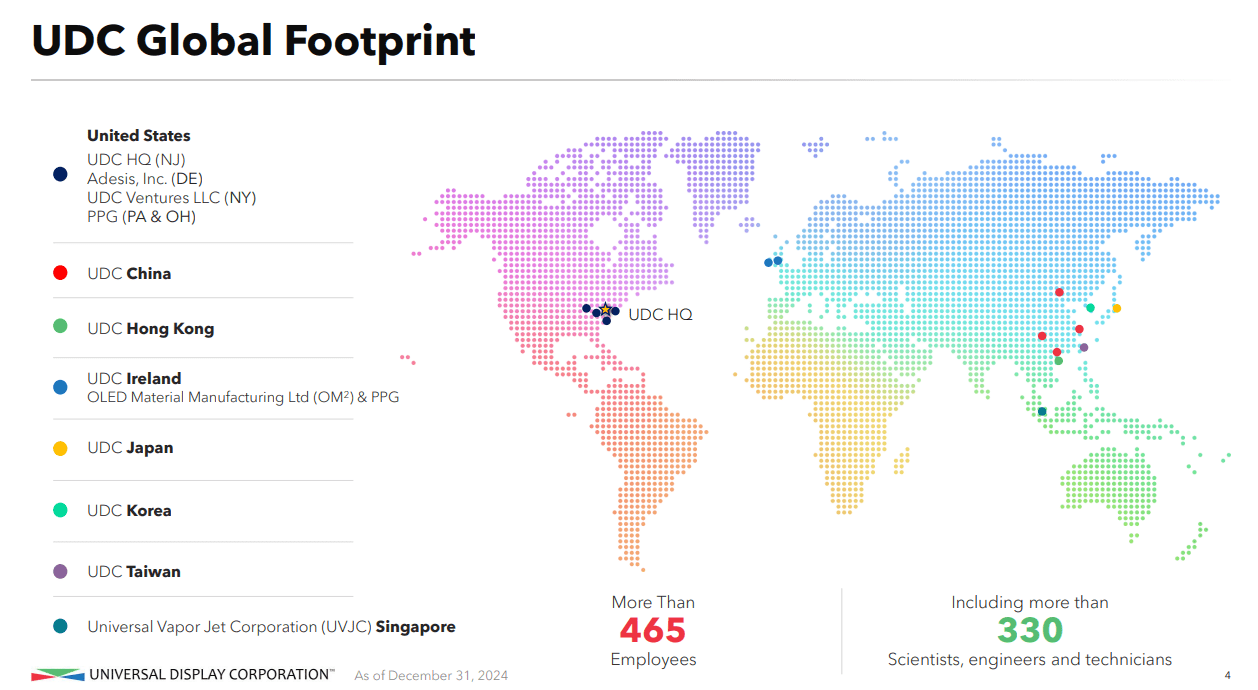Click the red UDC China legend dot
The image size is (1258, 690).
(60, 273)
